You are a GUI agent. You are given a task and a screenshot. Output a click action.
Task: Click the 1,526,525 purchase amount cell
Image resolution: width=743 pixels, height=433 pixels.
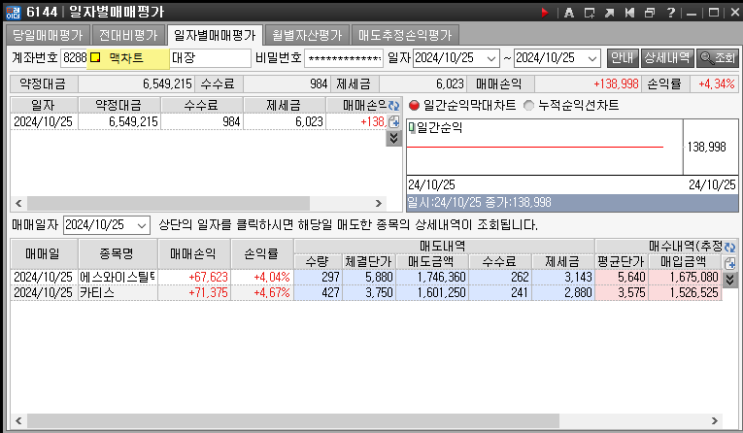point(685,293)
